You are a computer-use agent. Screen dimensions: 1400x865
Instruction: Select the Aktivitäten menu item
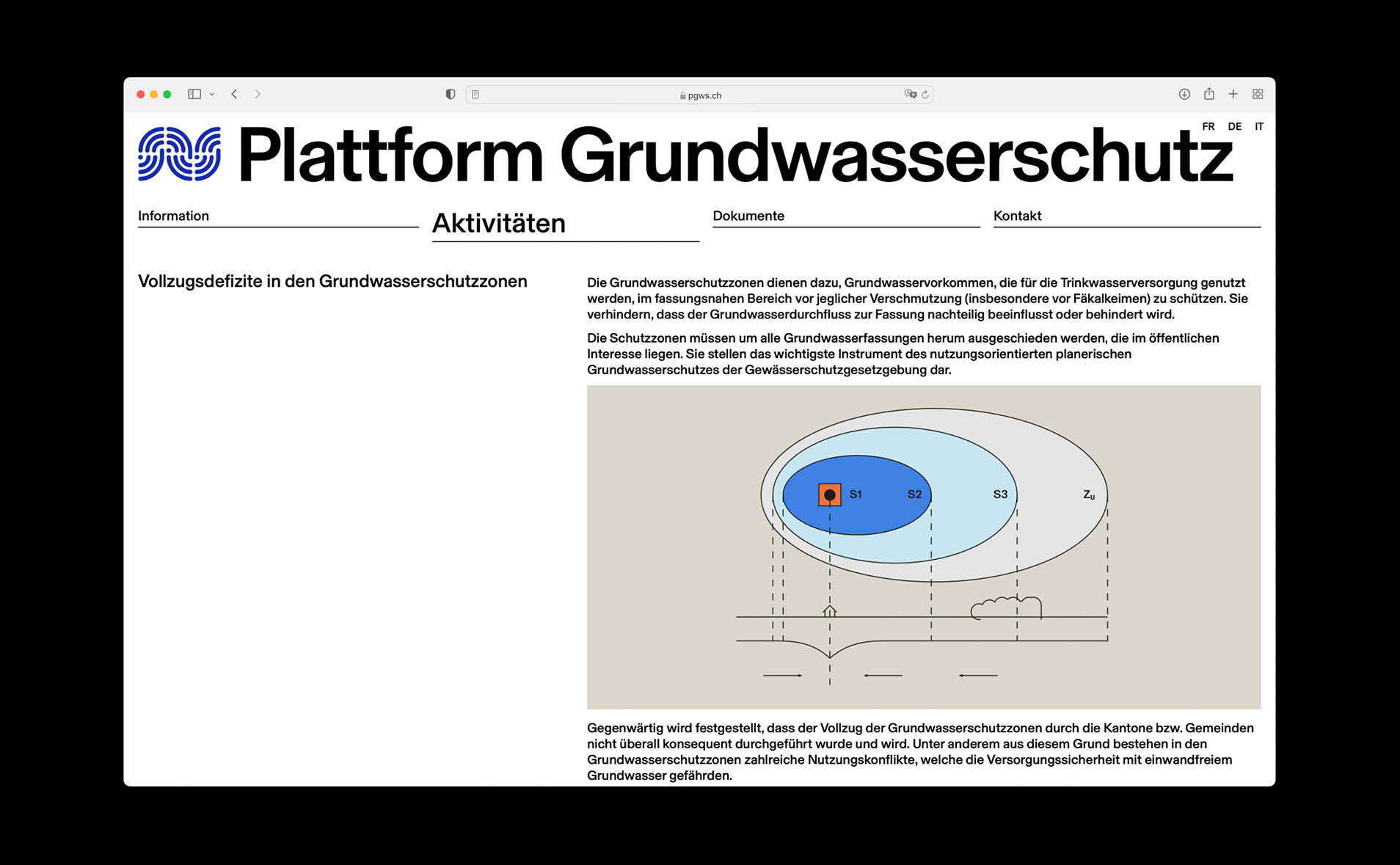click(x=565, y=225)
